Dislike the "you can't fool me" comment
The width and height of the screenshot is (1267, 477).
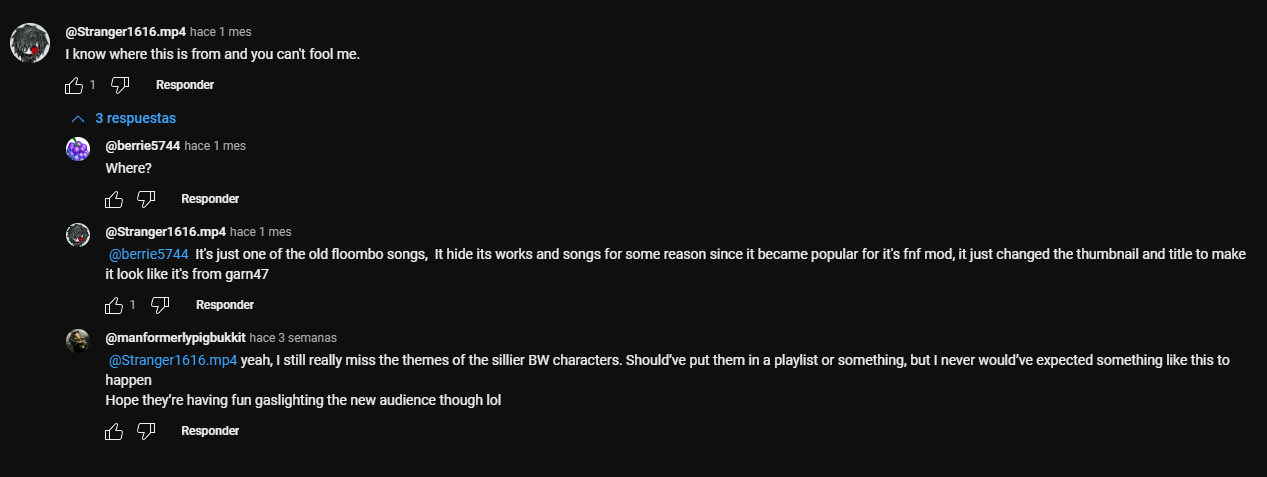[120, 85]
